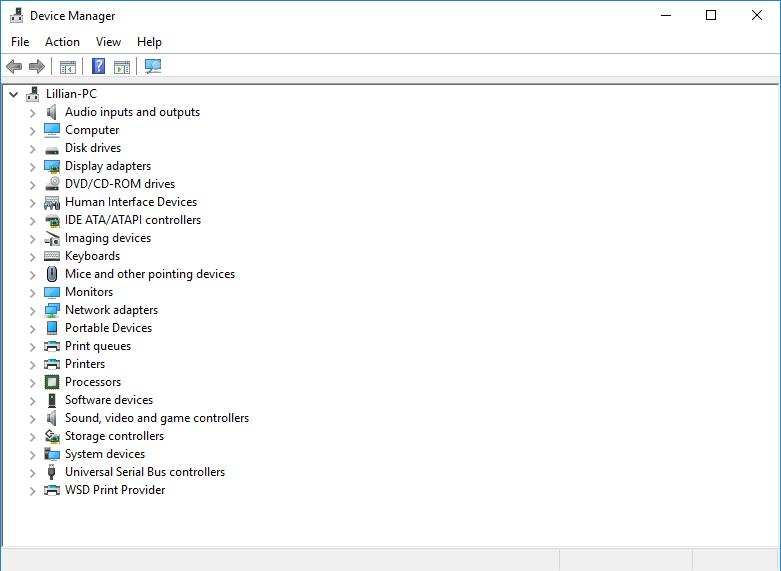
Task: Click the Universal Serial Bus controllers icon
Action: pos(52,472)
